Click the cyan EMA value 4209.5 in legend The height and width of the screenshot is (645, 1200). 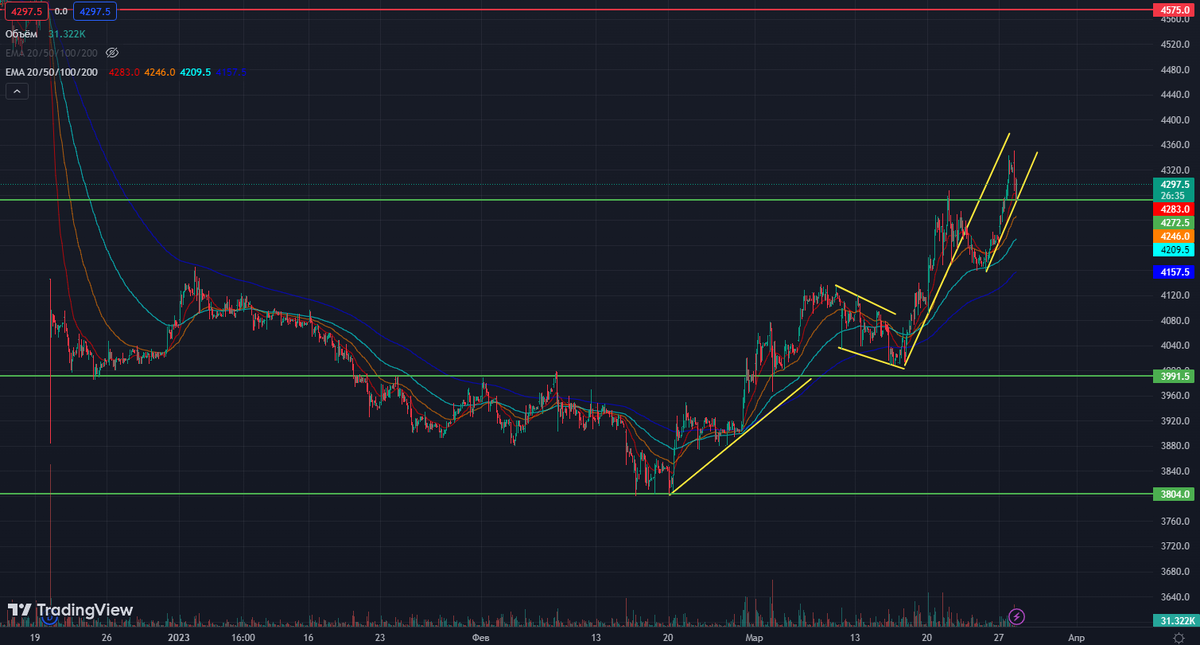click(196, 72)
